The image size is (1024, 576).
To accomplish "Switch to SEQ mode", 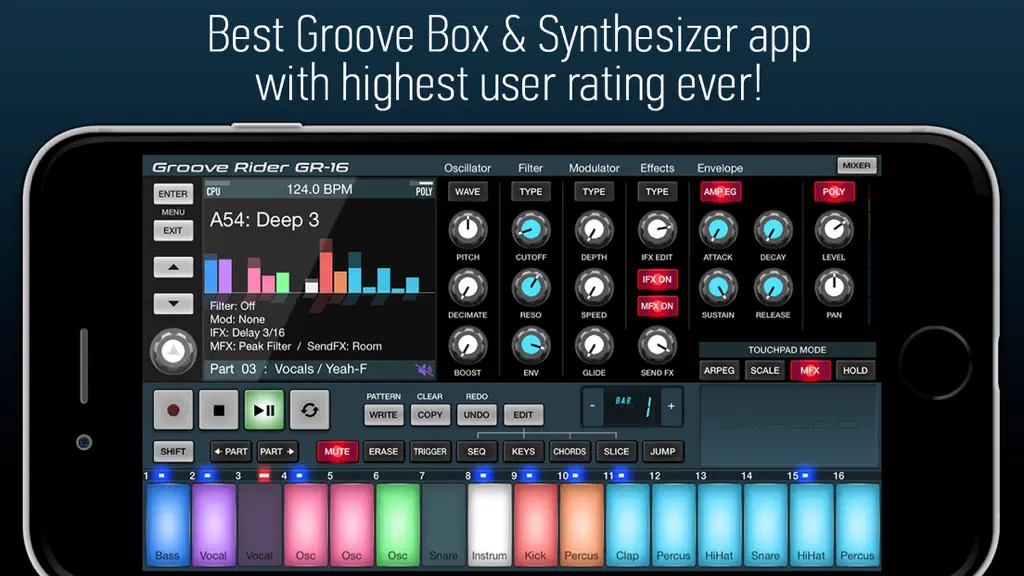I will pyautogui.click(x=477, y=451).
